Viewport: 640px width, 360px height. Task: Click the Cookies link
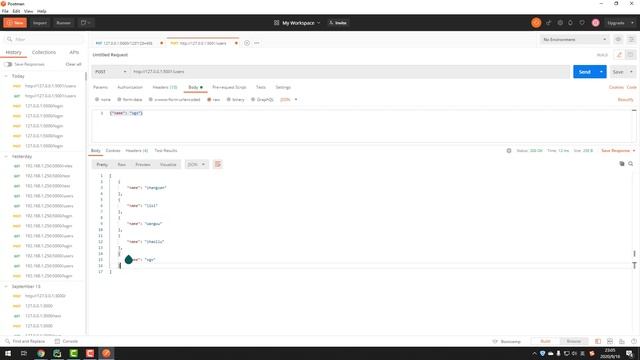point(616,87)
